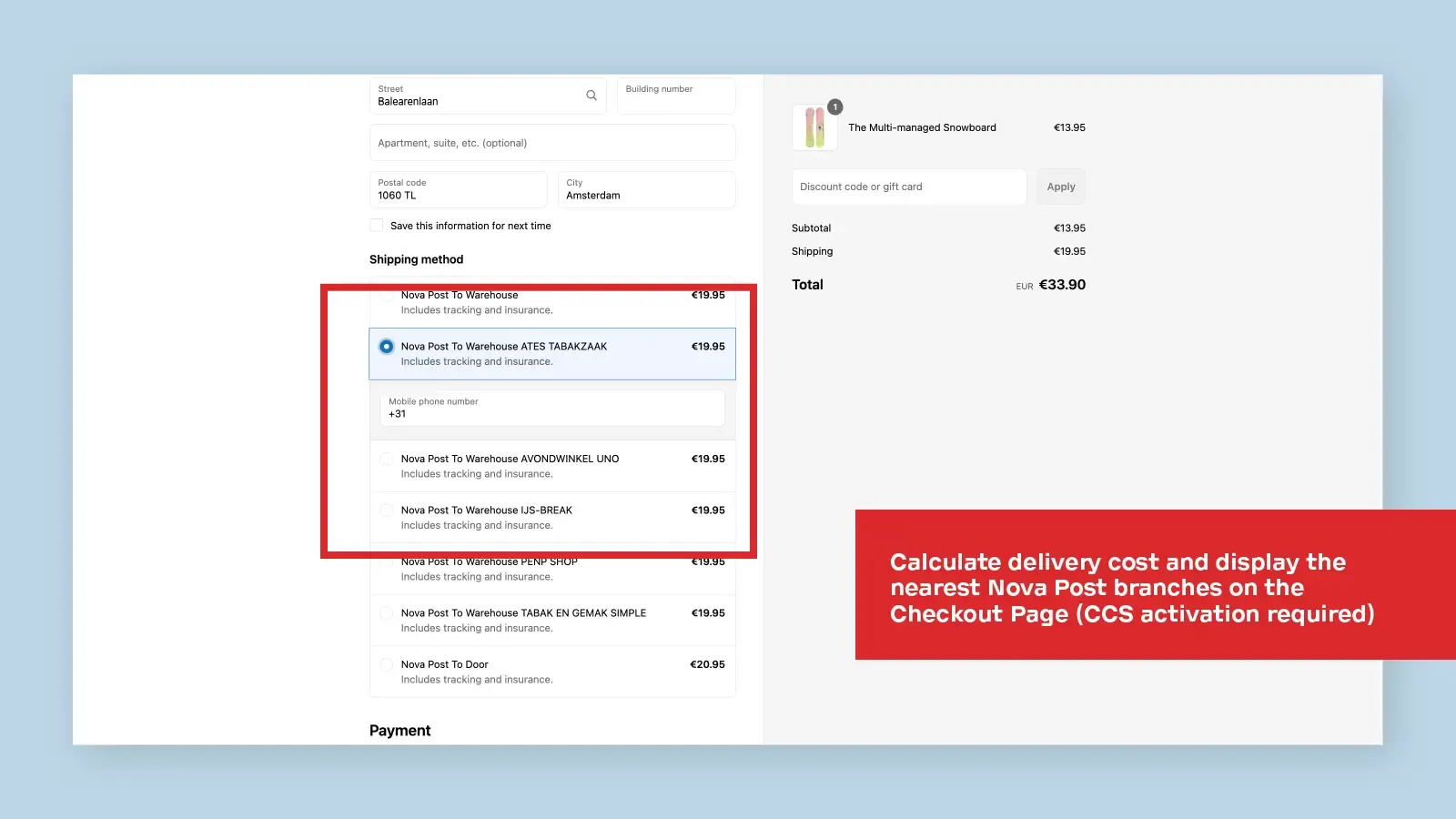Edit the Balearenlaan street field
The image size is (1456, 819).
tap(473, 100)
